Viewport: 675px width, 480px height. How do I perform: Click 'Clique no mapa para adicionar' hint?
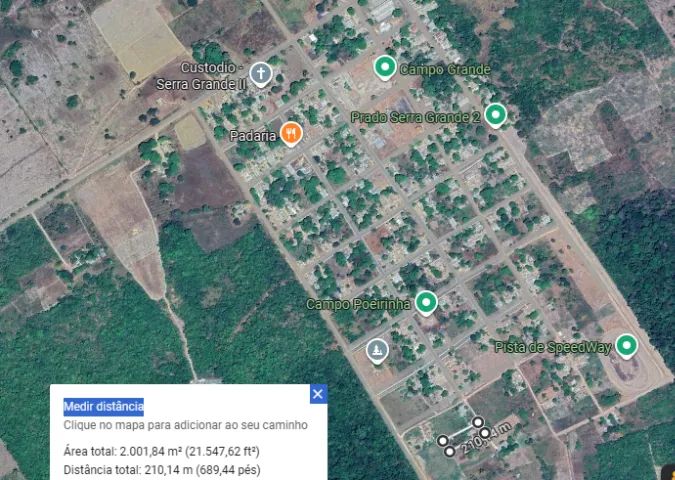click(186, 425)
